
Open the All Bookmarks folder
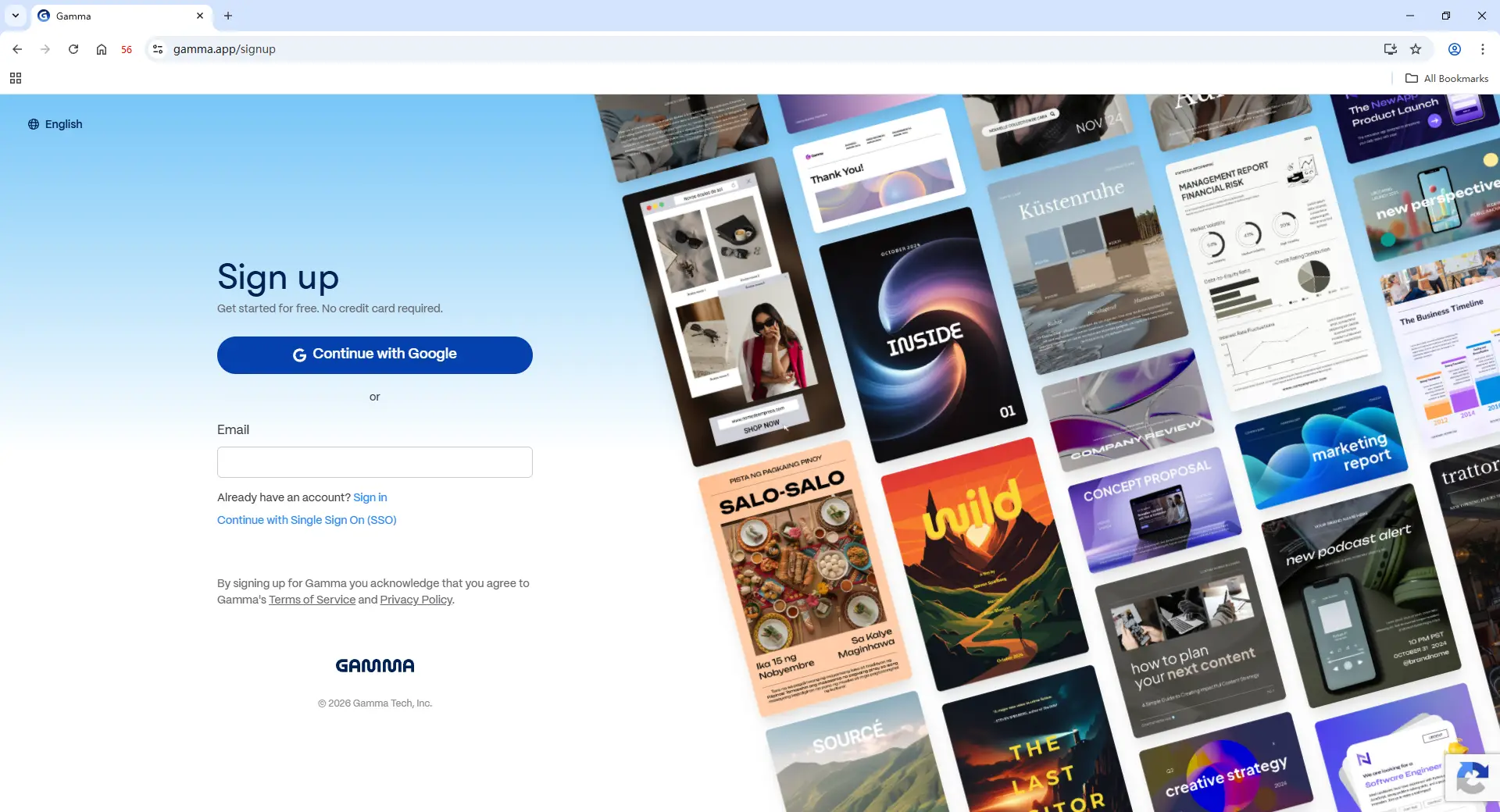coord(1447,78)
